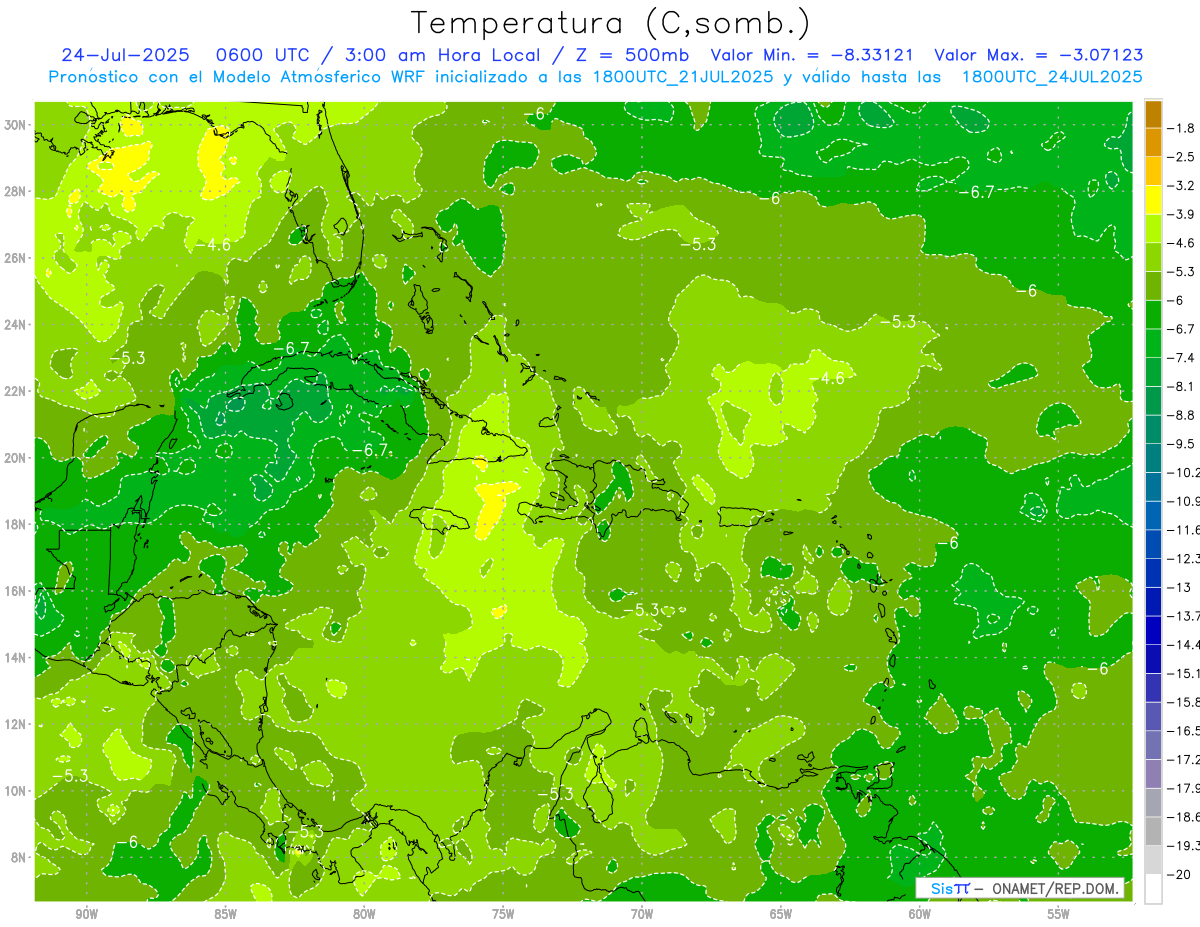The height and width of the screenshot is (927, 1200).
Task: Click the '85W' longitude axis label
Action: [225, 914]
